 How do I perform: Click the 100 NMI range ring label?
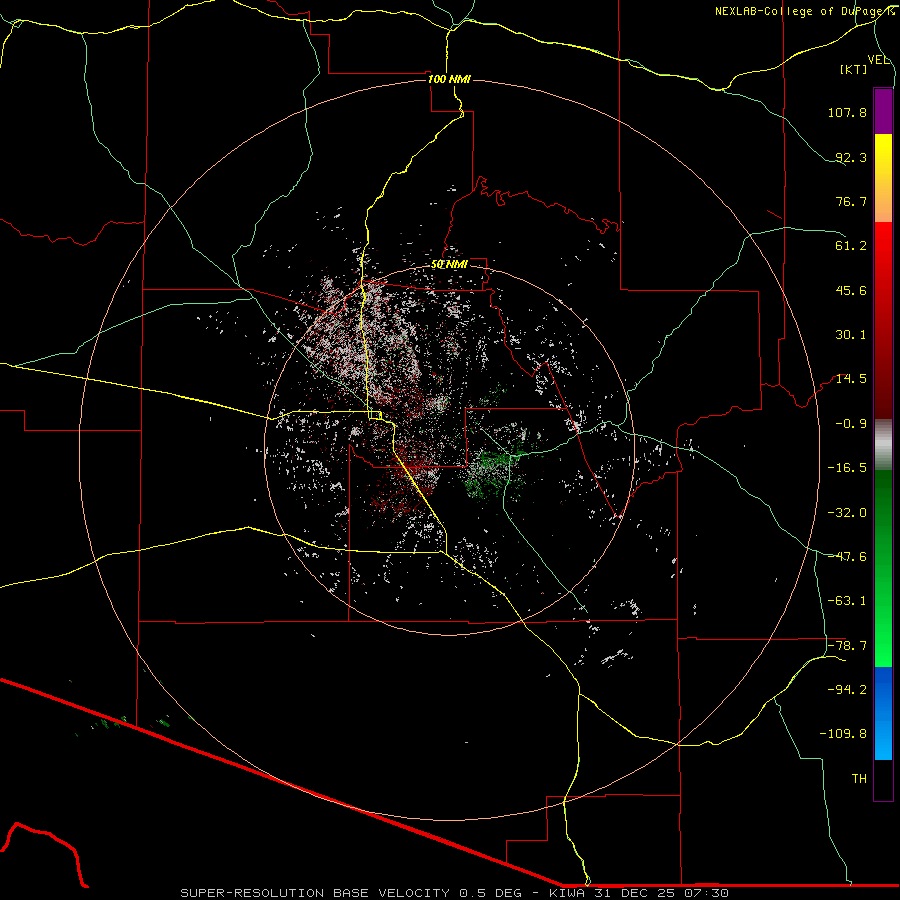coord(449,79)
